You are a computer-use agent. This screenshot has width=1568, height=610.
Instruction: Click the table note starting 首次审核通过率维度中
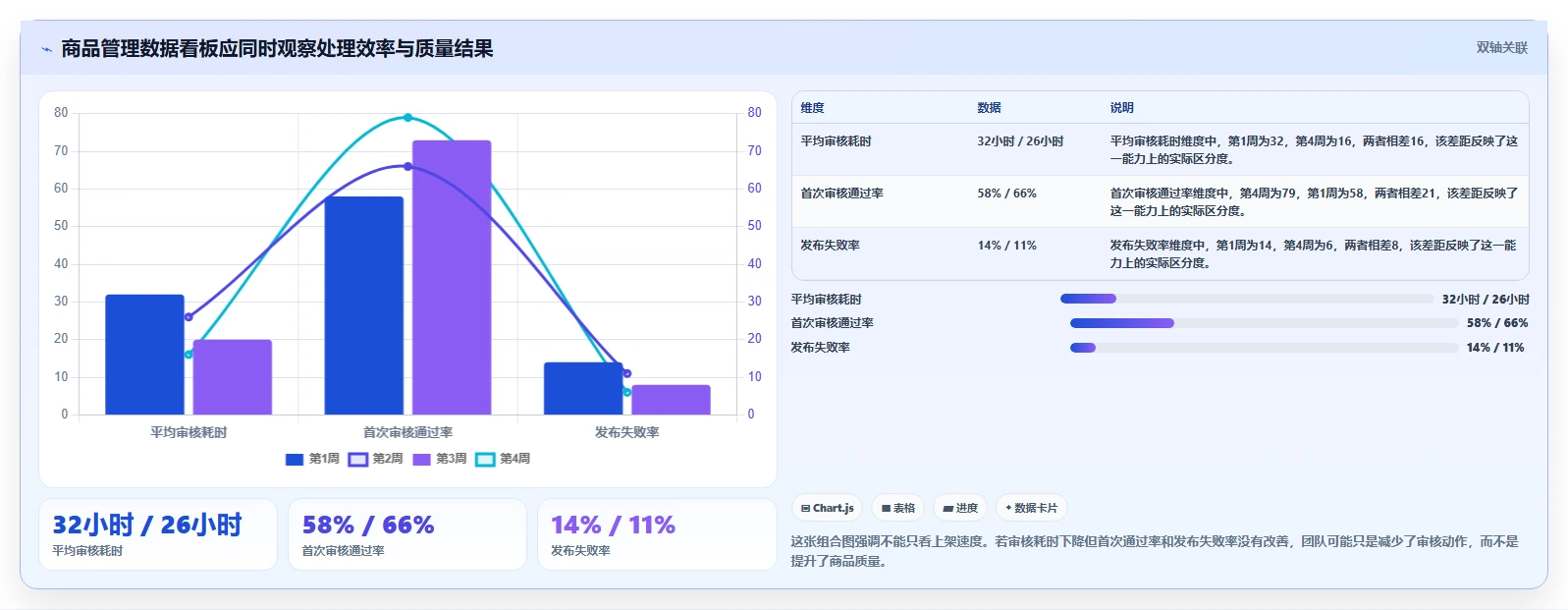coord(1314,202)
